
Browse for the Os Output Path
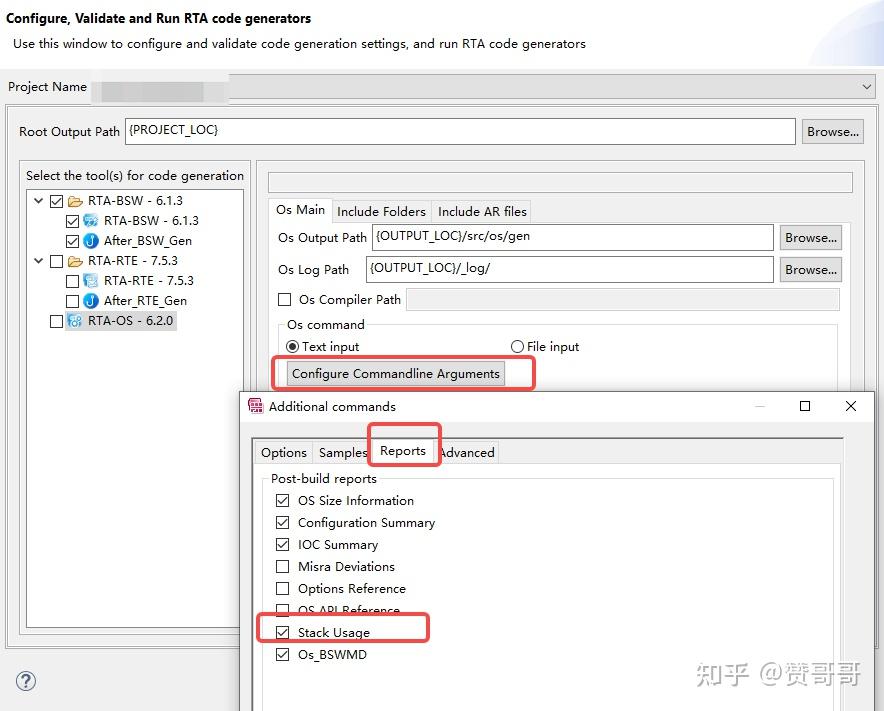pyautogui.click(x=810, y=237)
